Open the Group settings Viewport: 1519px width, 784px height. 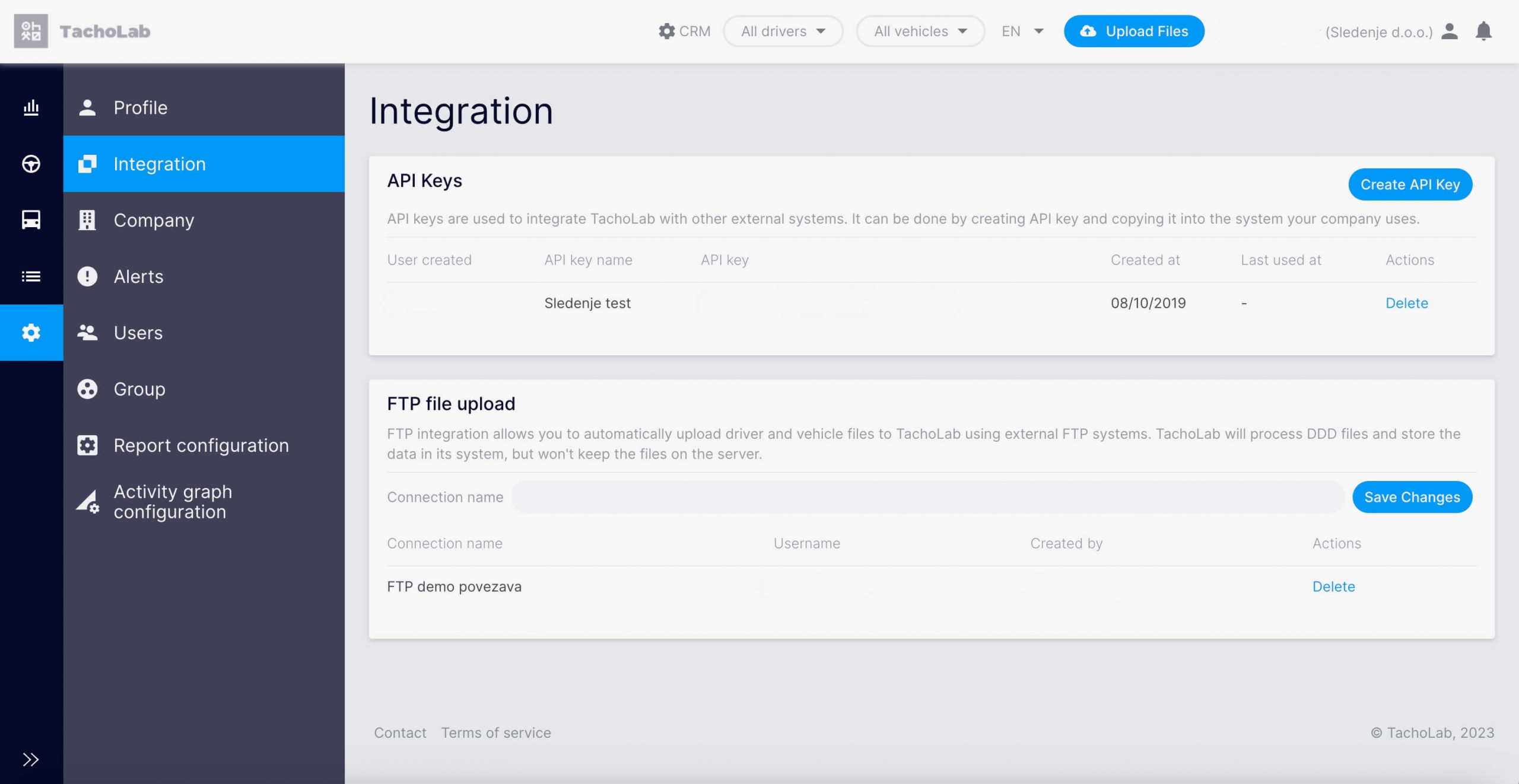(204, 389)
